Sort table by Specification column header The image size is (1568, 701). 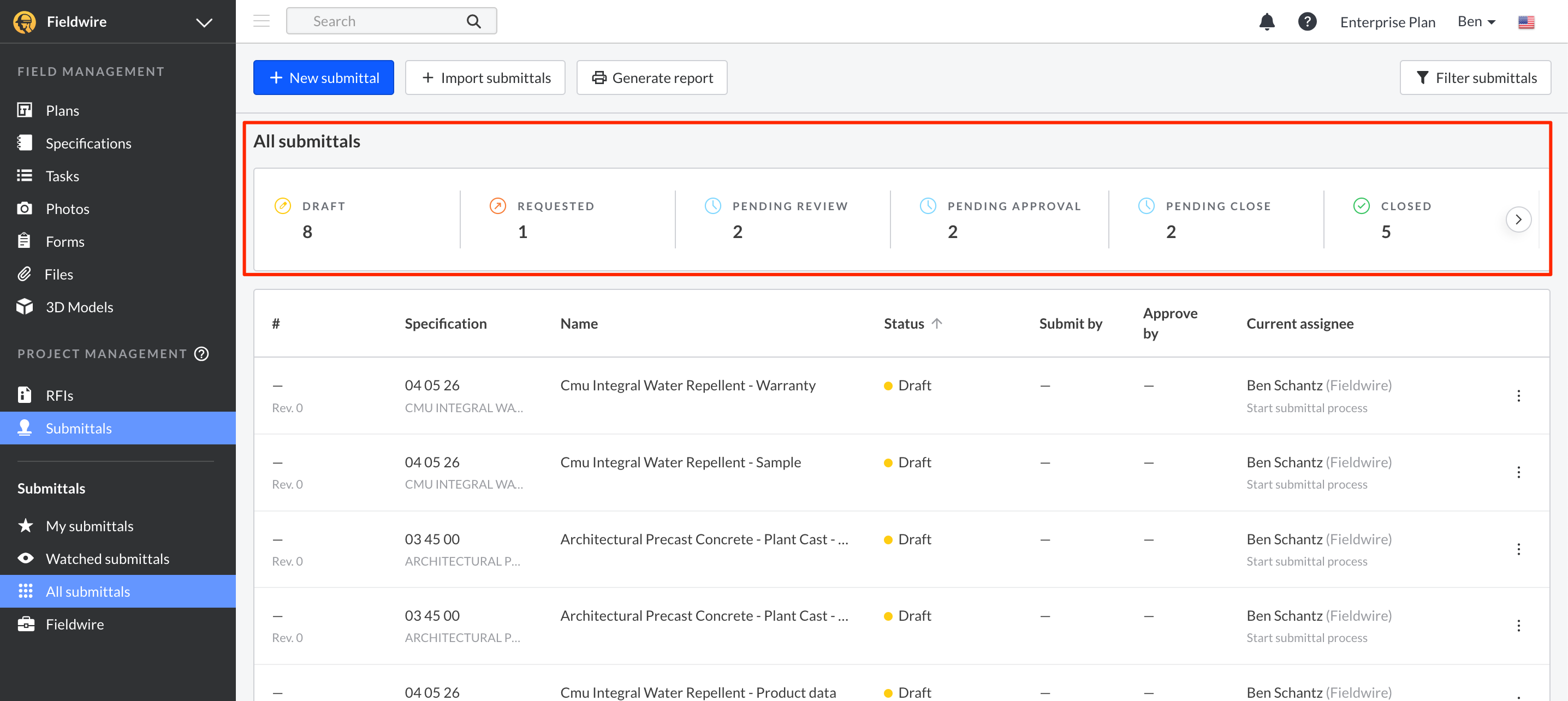pyautogui.click(x=446, y=323)
